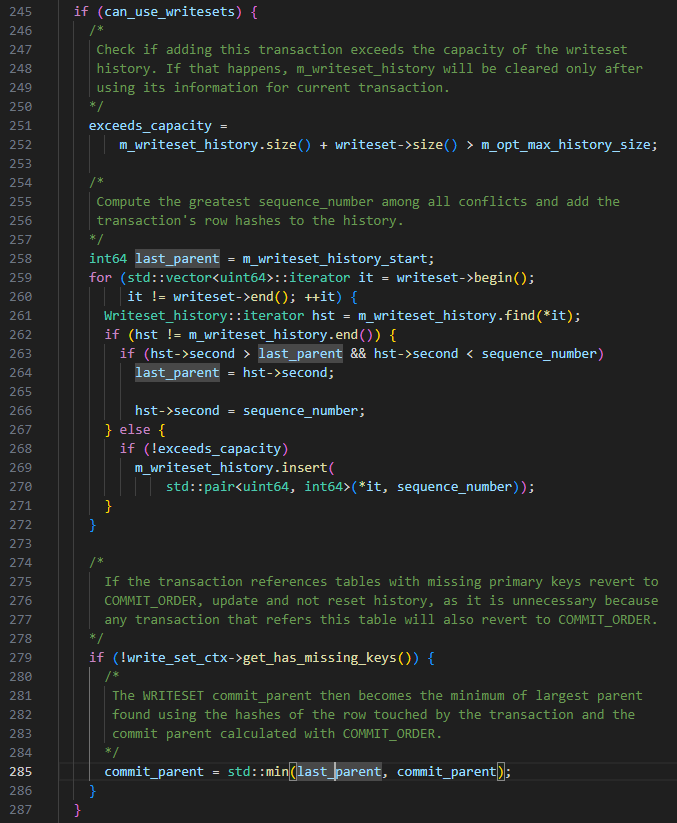
Task: Click 'int64' keyword on line 258
Action: pyautogui.click(x=108, y=259)
